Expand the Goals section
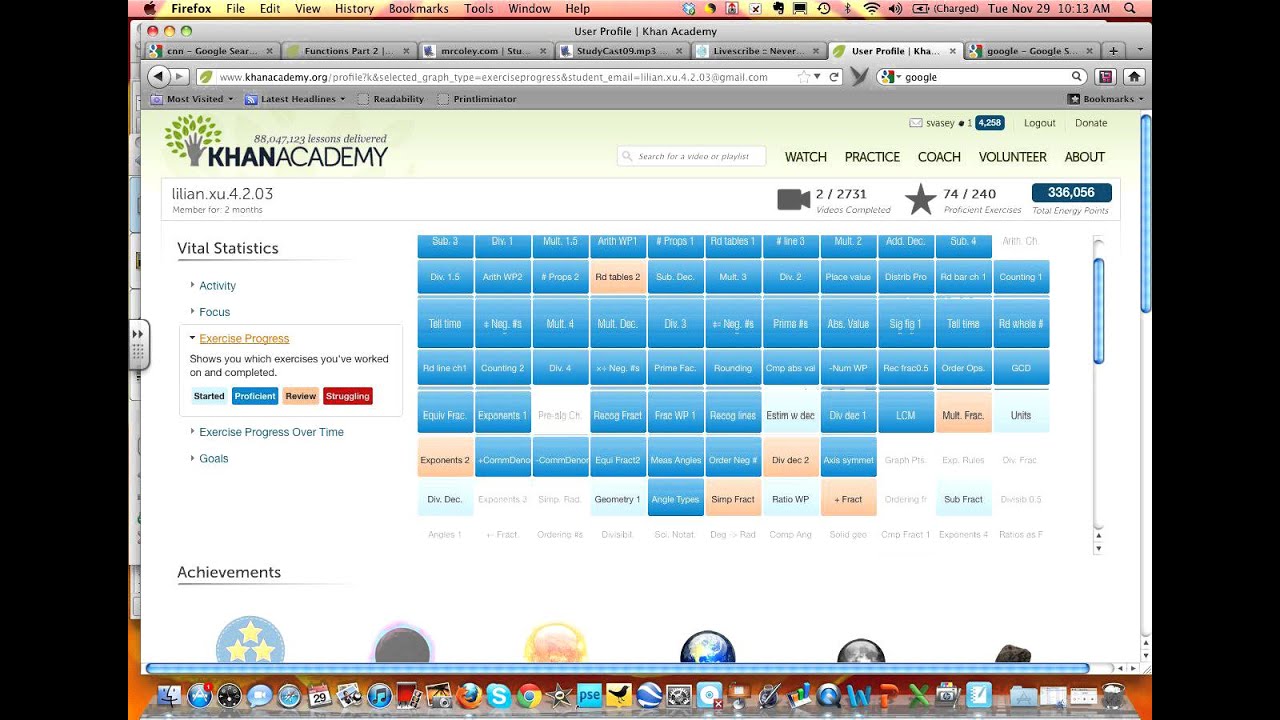 (213, 458)
